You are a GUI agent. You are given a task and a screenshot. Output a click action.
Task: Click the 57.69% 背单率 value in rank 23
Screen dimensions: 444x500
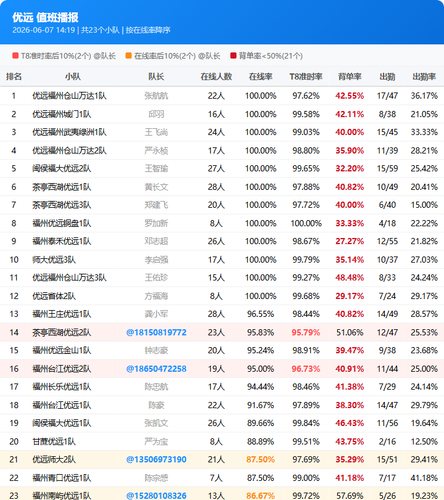coord(350,496)
